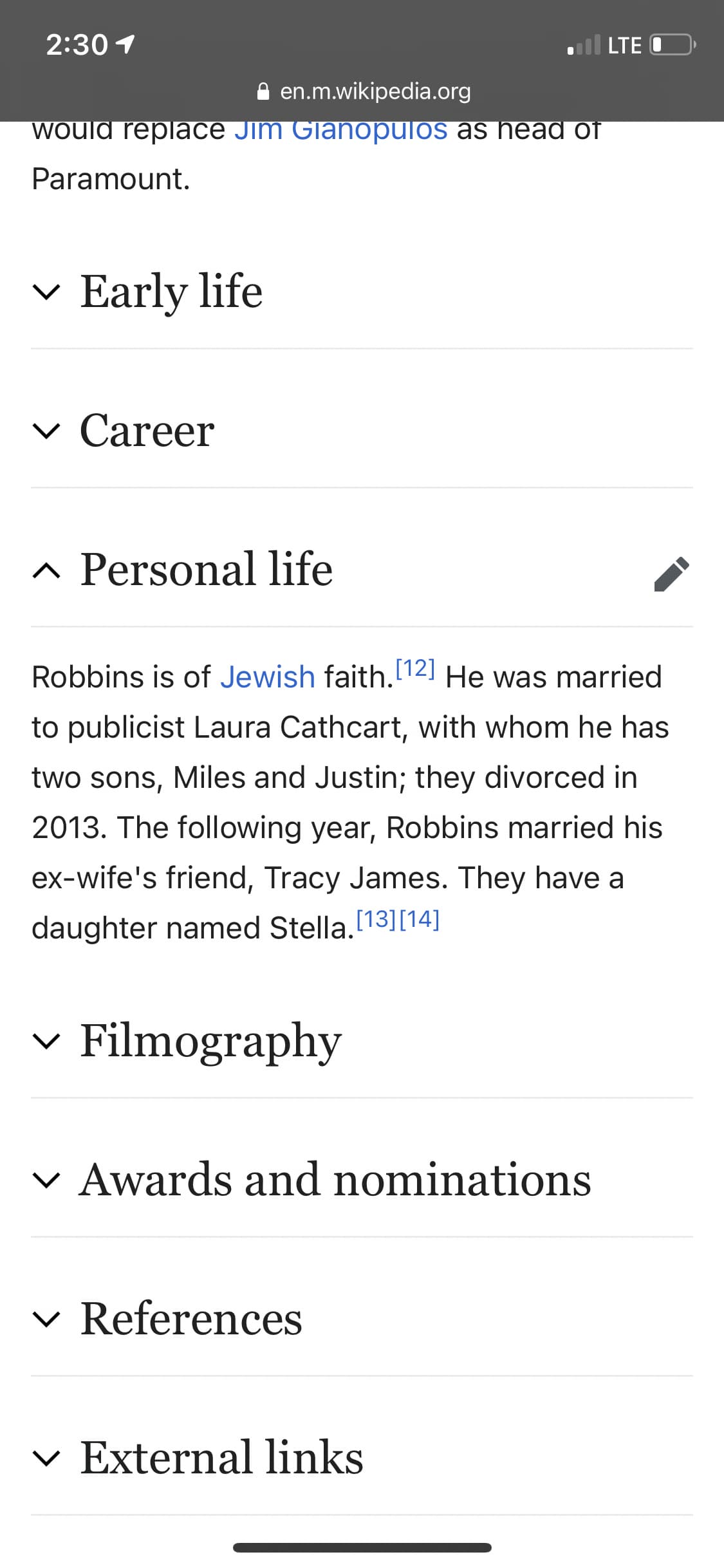724x1568 pixels.
Task: Open citation footnote 13
Action: pyautogui.click(x=376, y=919)
